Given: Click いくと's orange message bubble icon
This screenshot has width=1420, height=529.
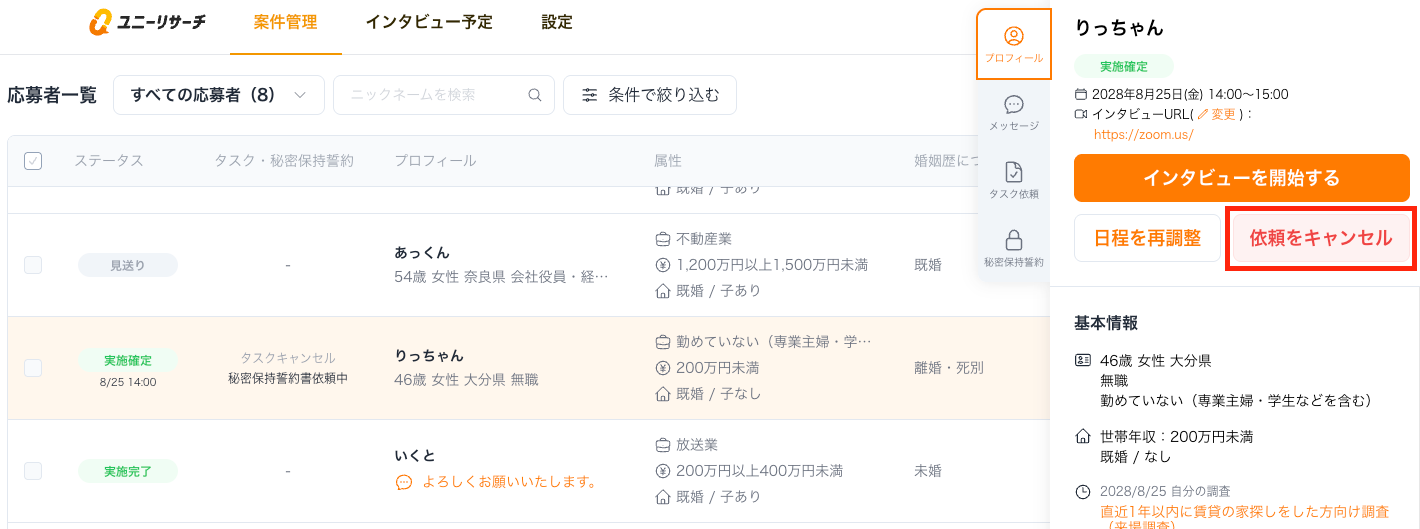Looking at the screenshot, I should [x=404, y=482].
